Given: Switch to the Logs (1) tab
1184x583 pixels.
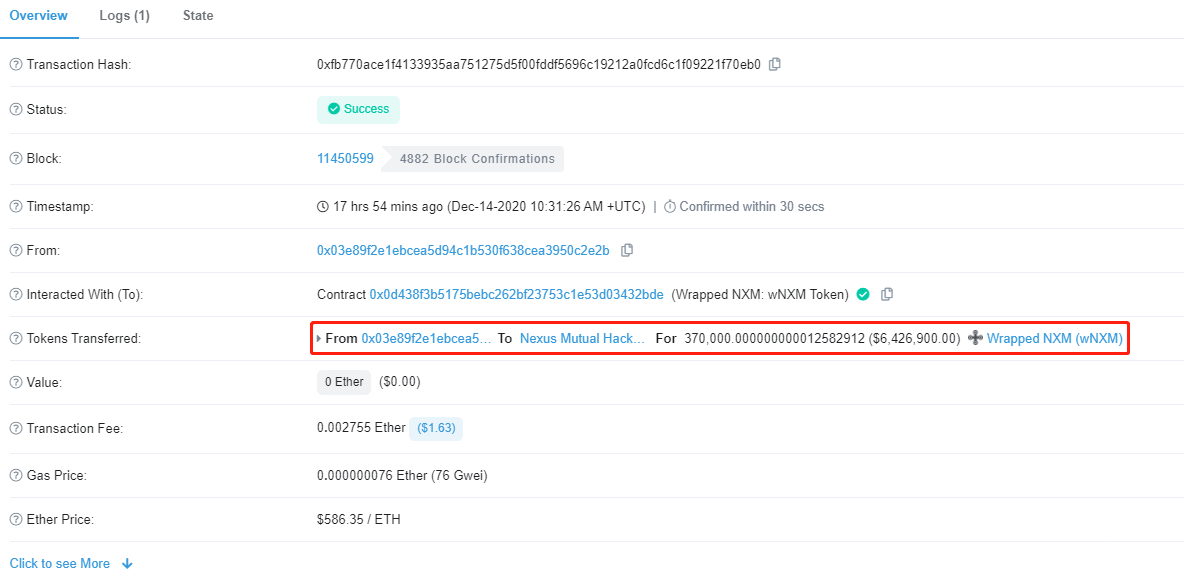Looking at the screenshot, I should point(125,16).
